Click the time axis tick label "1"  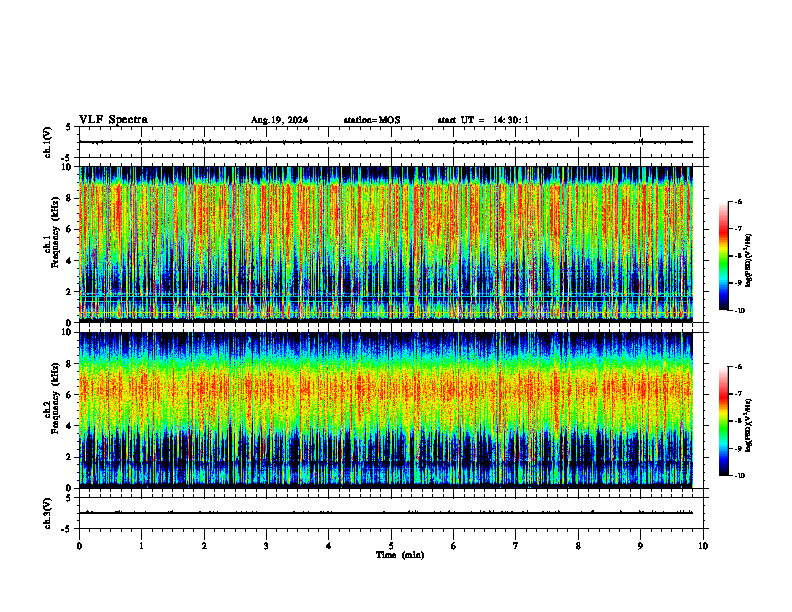141,546
